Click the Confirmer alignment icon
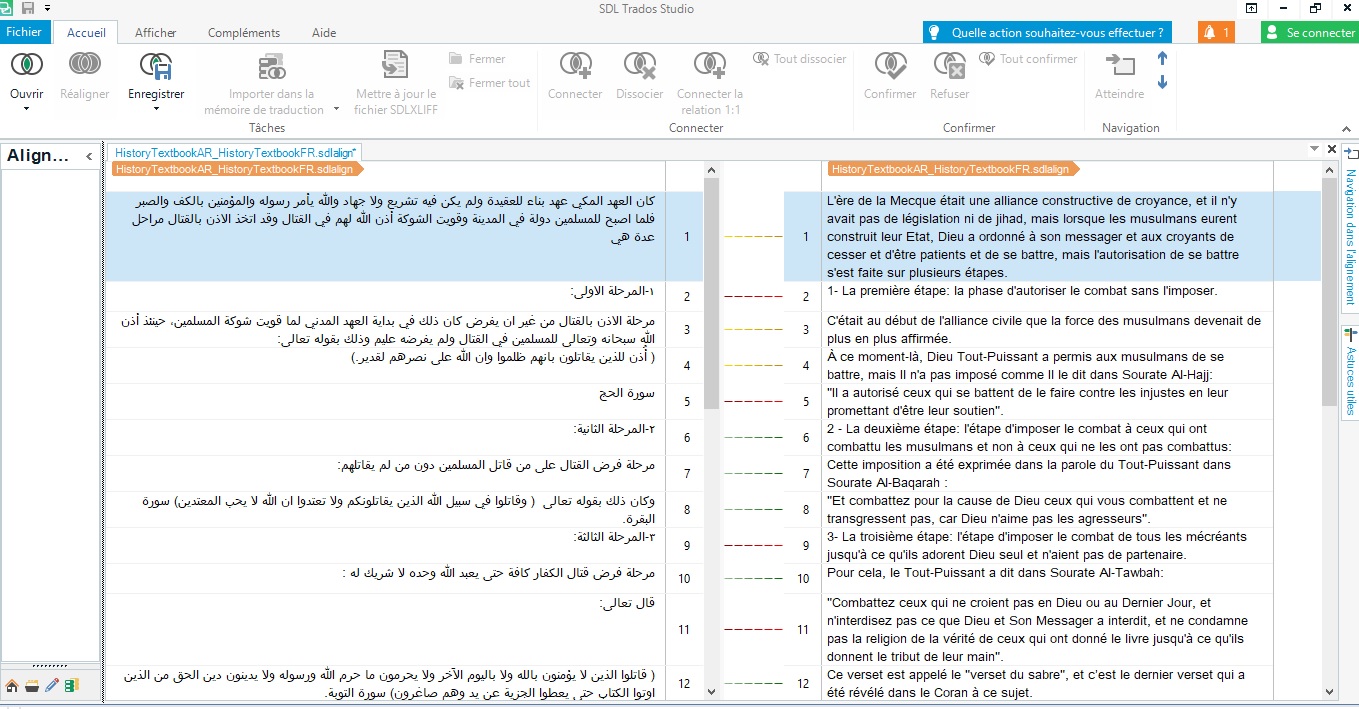The width and height of the screenshot is (1359, 709). pyautogui.click(x=890, y=65)
